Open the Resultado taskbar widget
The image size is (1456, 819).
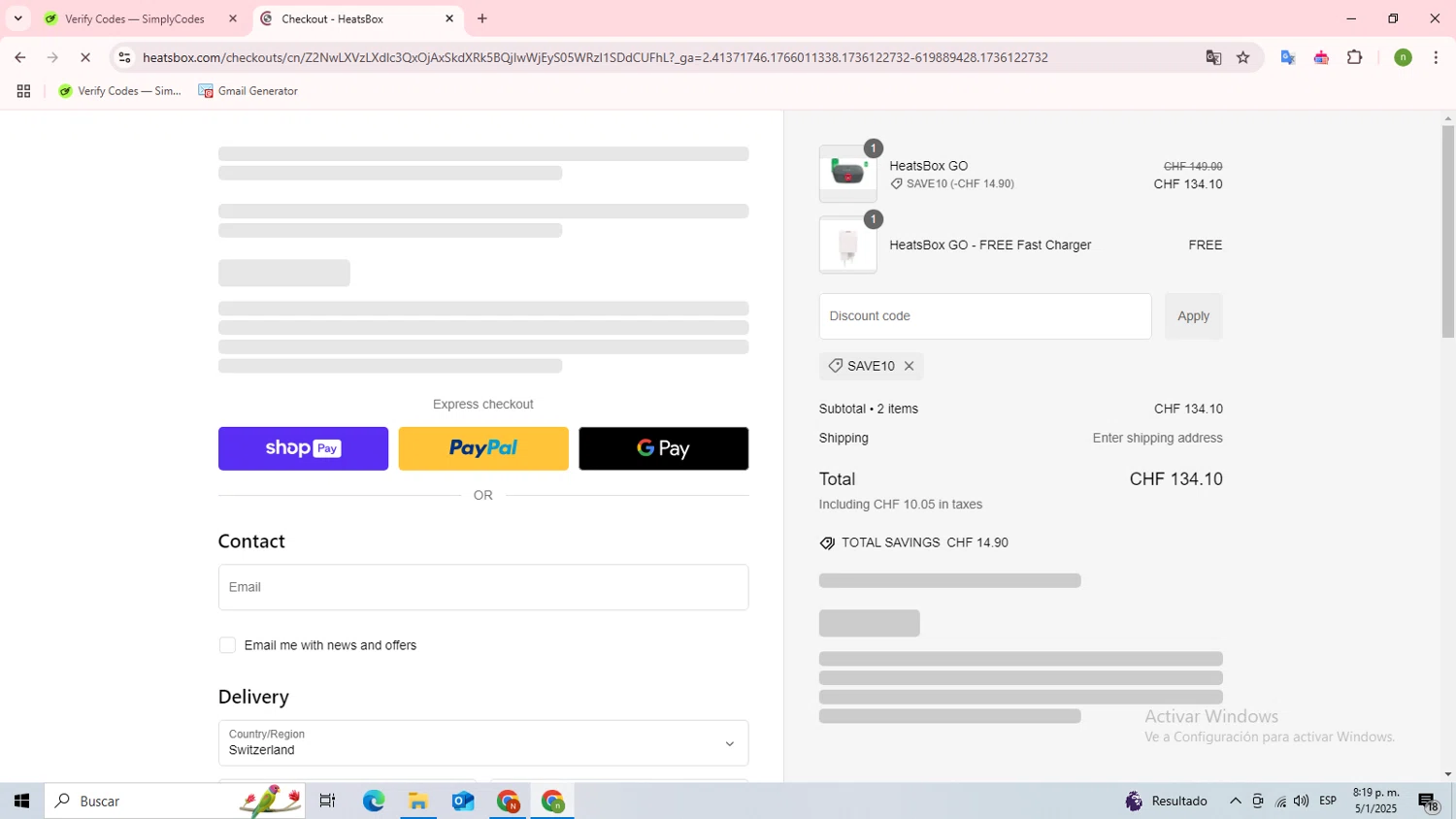point(1167,801)
